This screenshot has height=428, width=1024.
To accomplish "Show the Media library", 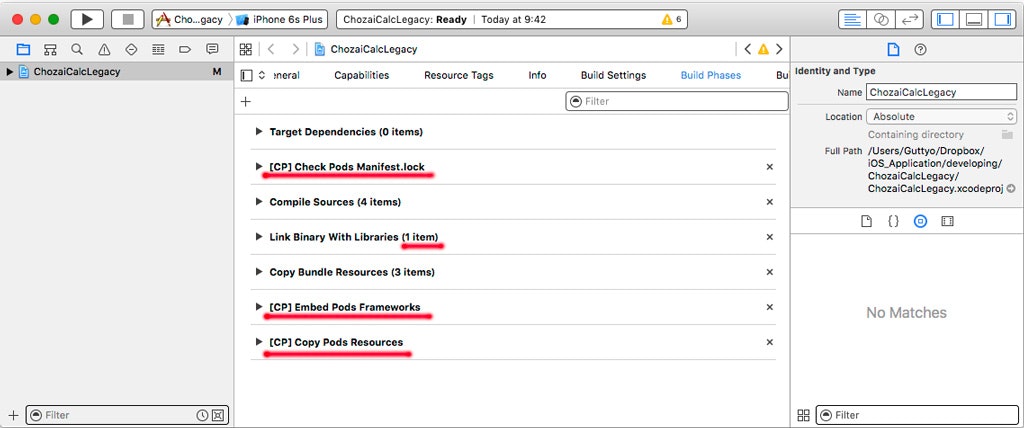I will coord(947,221).
